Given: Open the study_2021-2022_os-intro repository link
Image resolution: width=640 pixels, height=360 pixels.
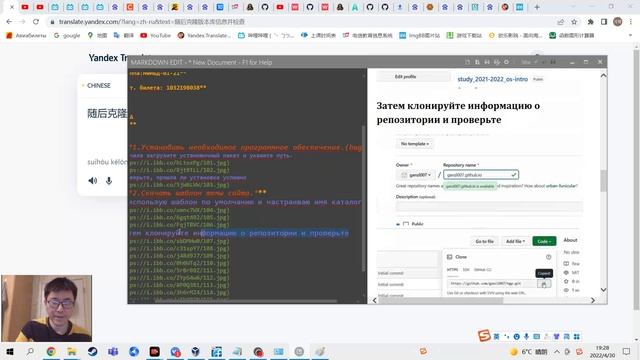Looking at the screenshot, I should click(x=492, y=79).
